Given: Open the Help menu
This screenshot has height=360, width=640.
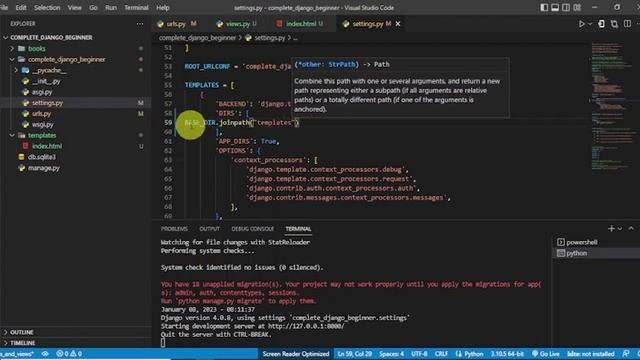Looking at the screenshot, I should (163, 7).
